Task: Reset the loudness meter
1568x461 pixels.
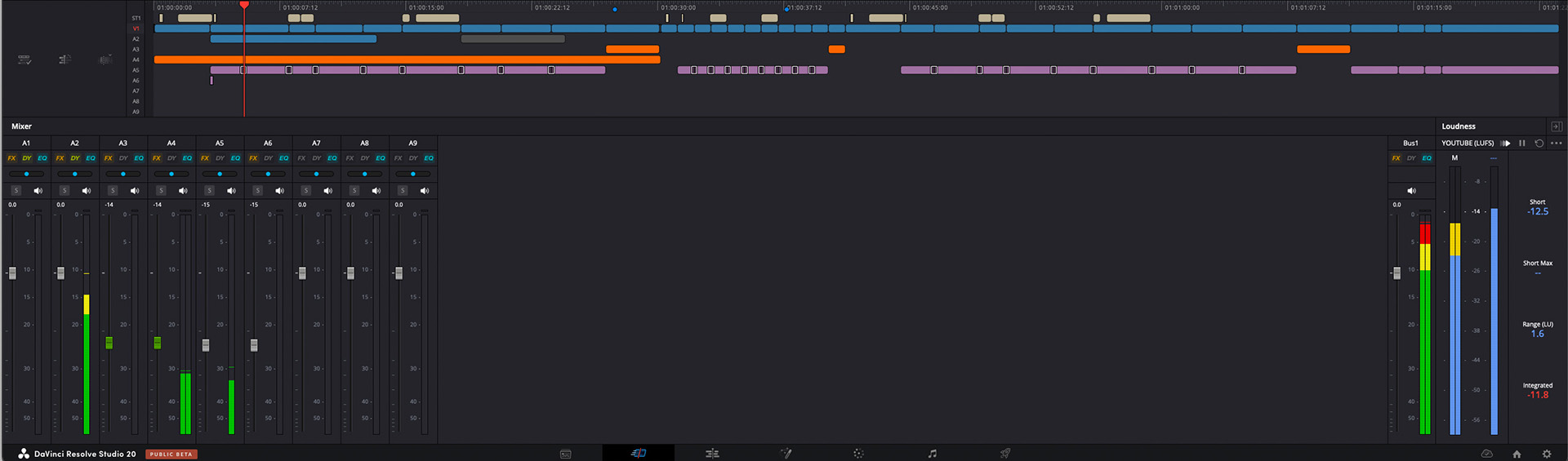Action: (1539, 143)
